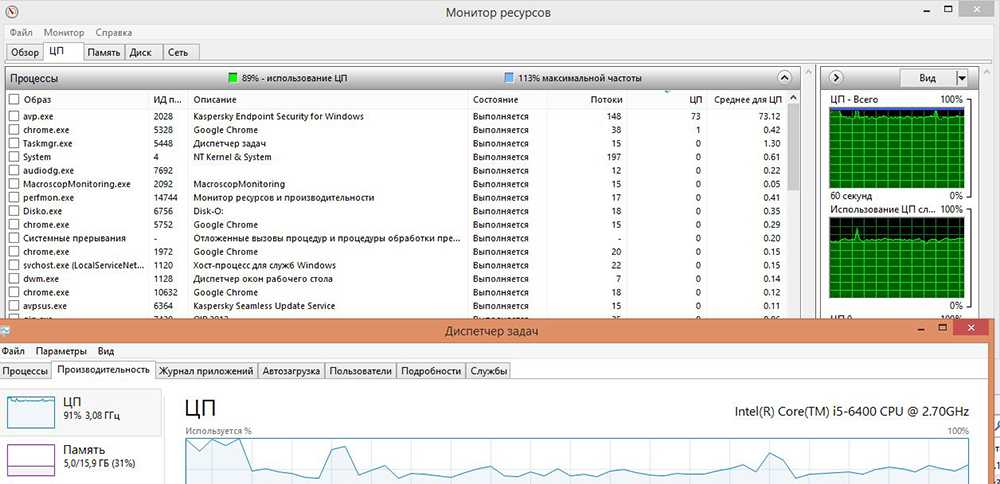Screen dimensions: 1000x484
Task: Click the blue maximum frequency indicator square
Action: coord(509,77)
